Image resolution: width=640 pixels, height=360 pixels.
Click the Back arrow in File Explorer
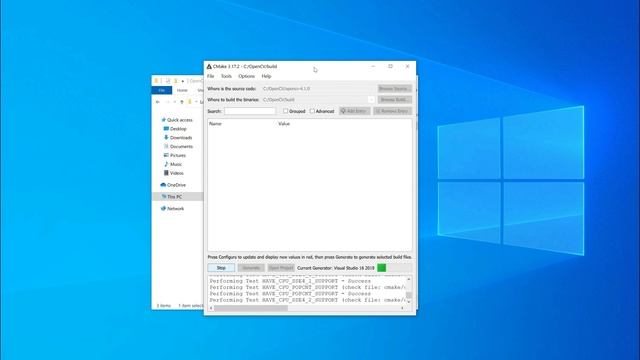pos(158,102)
